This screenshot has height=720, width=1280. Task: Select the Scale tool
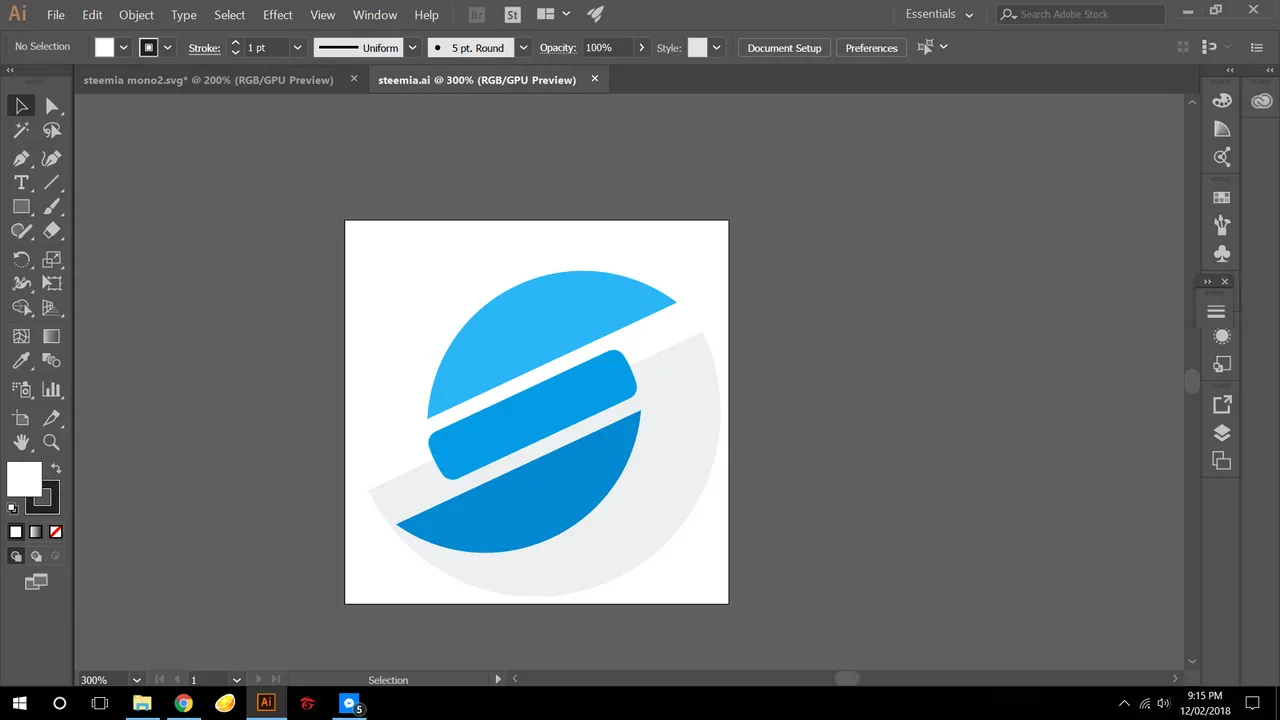tap(52, 259)
